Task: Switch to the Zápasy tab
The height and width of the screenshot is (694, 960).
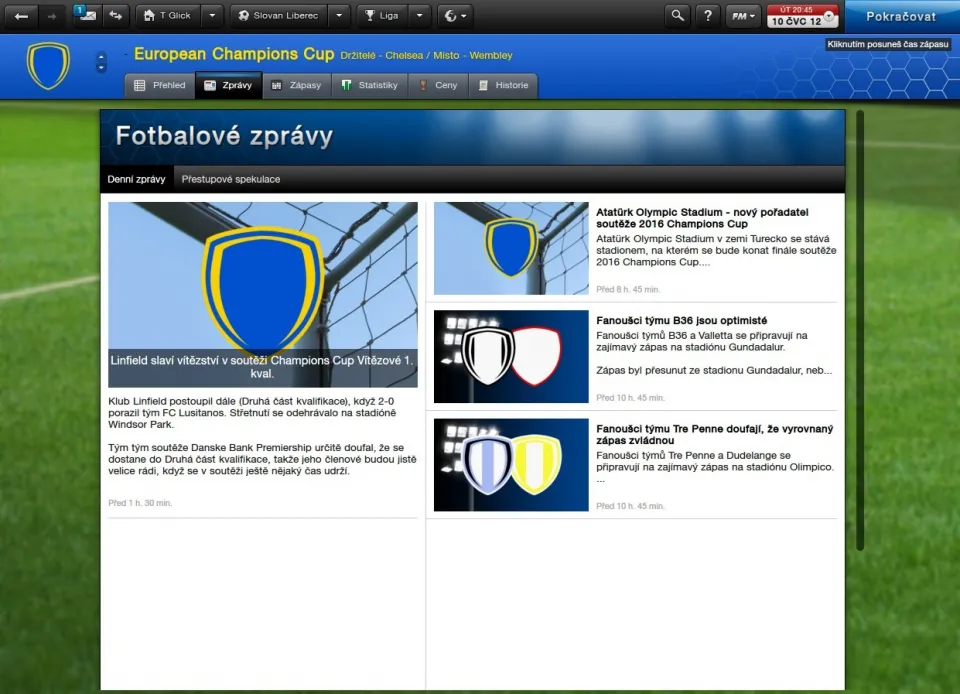Action: point(297,86)
